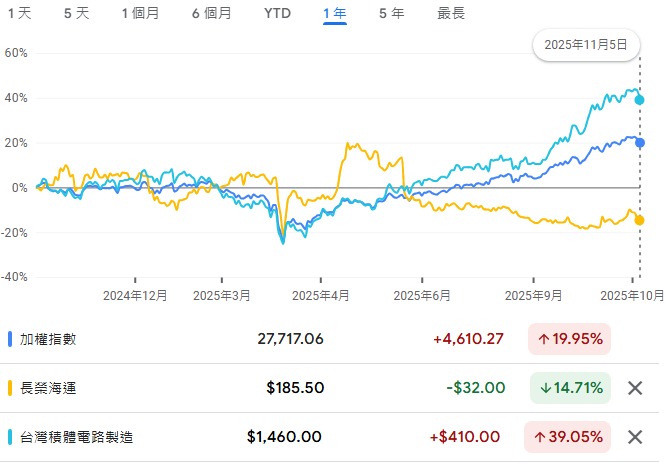
Task: Click the 2025年9月 axis label
Action: coord(533,296)
